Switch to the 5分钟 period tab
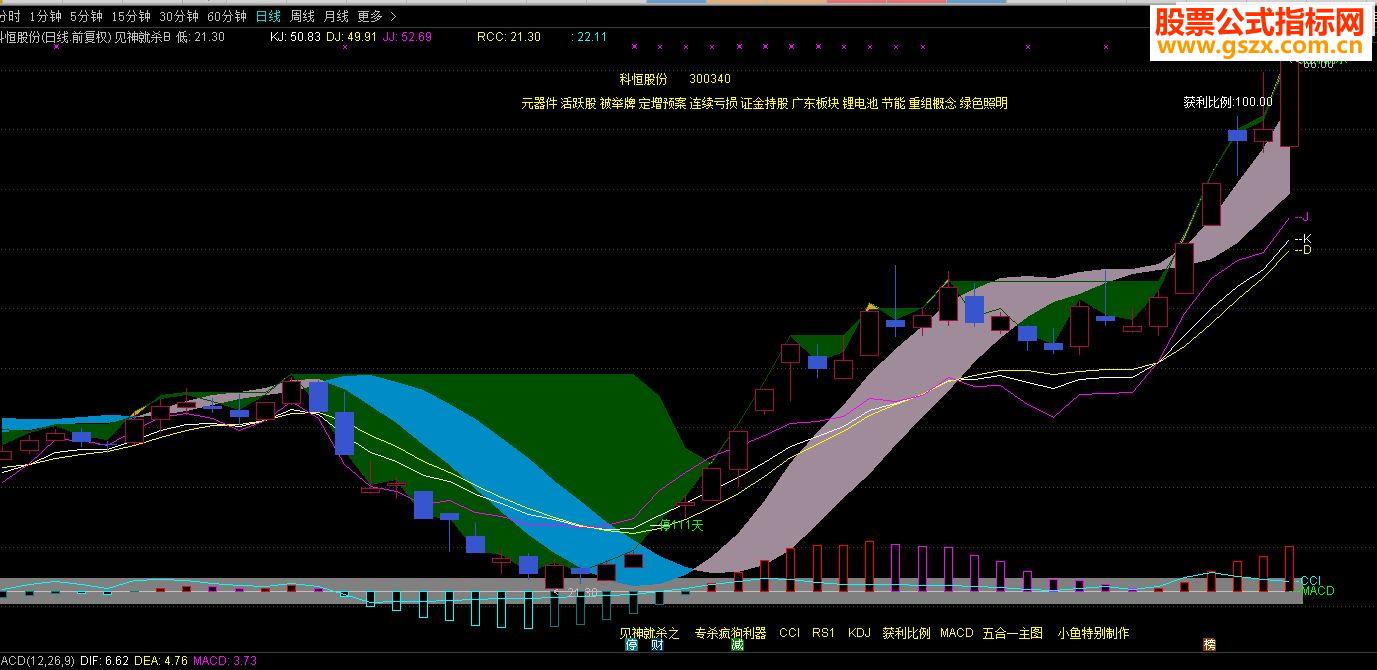The height and width of the screenshot is (670, 1377). pyautogui.click(x=86, y=16)
